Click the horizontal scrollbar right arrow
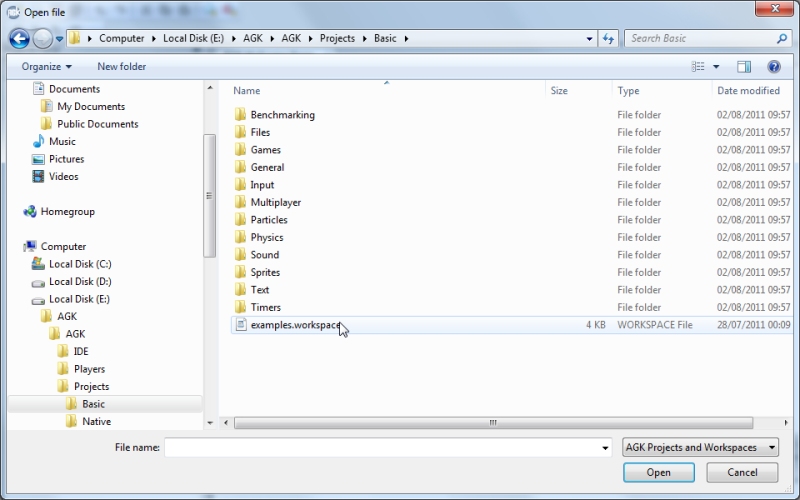800x500 pixels. pyautogui.click(x=786, y=423)
